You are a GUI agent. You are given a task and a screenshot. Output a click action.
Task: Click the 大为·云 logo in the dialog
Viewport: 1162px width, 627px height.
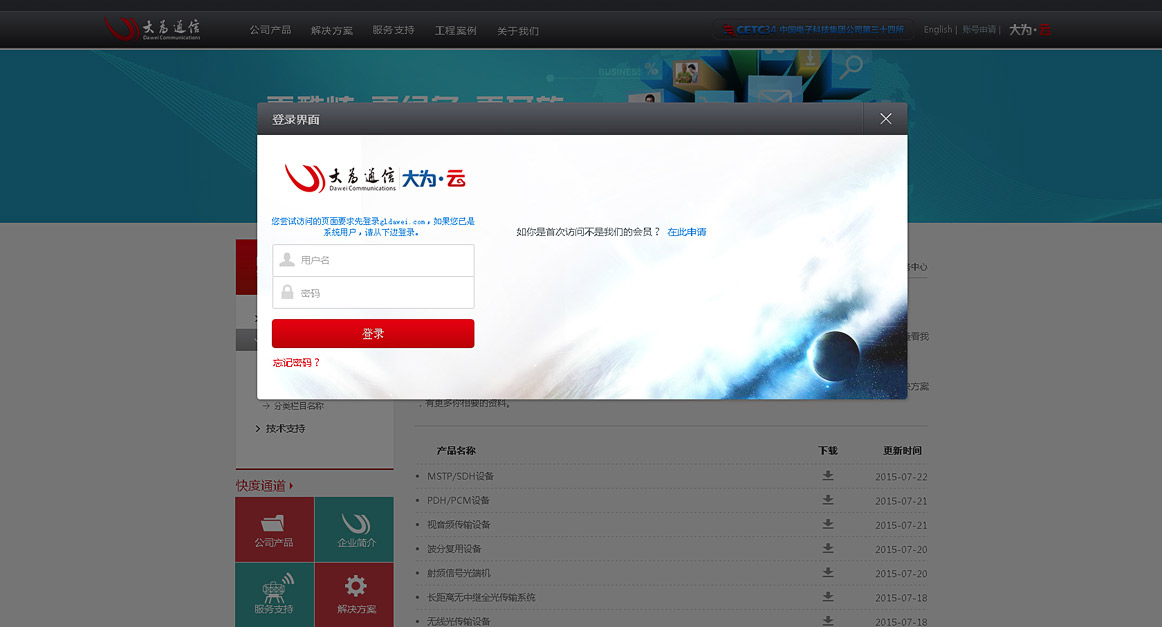click(434, 179)
